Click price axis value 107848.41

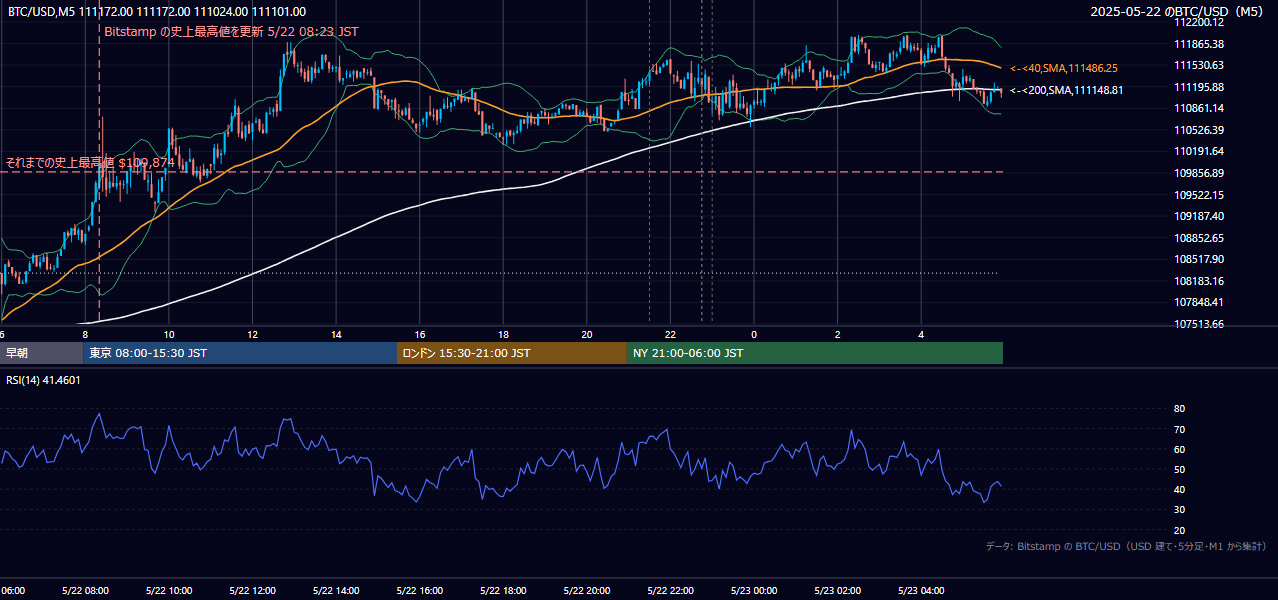[1200, 302]
